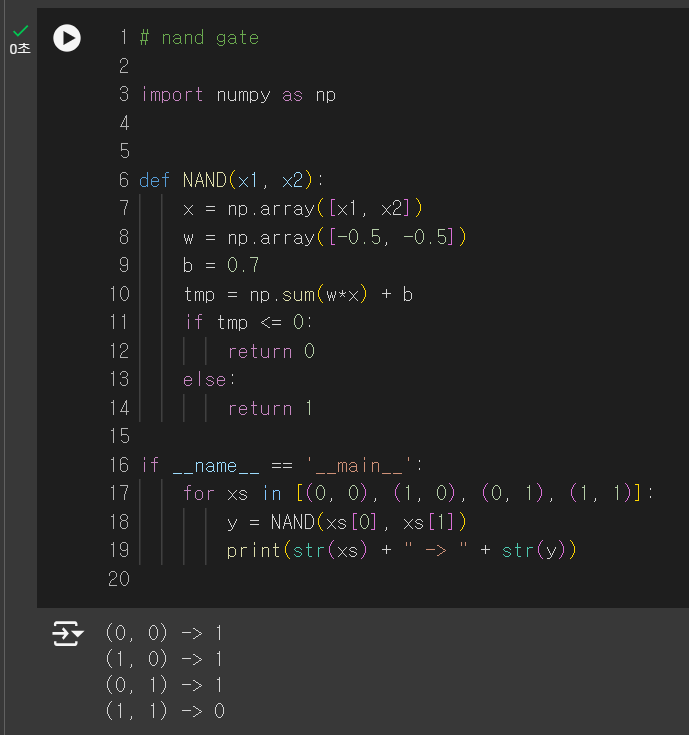Click line number 15 in the gutter
Image resolution: width=689 pixels, height=735 pixels.
[120, 436]
